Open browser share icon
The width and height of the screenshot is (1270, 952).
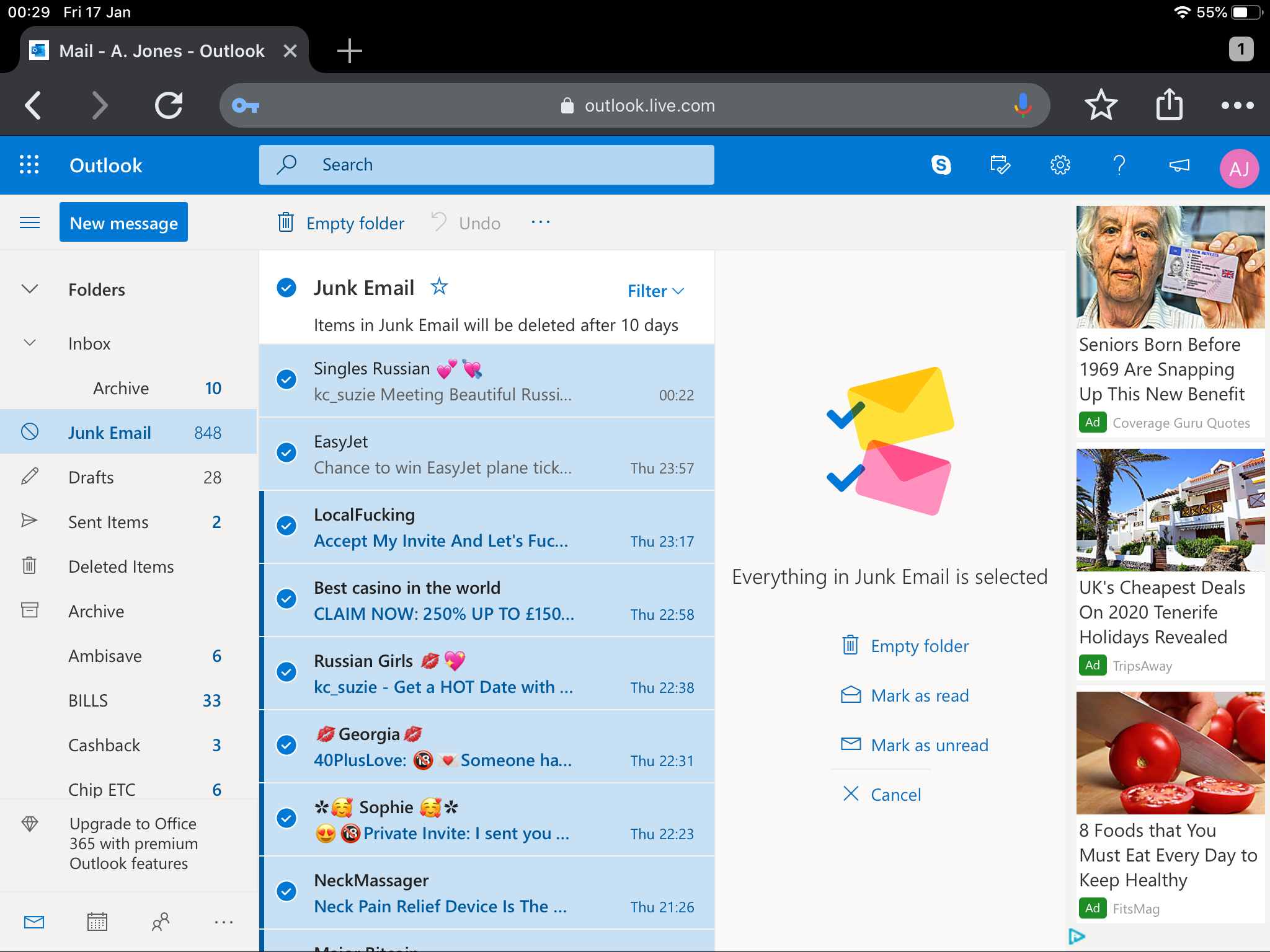1169,104
